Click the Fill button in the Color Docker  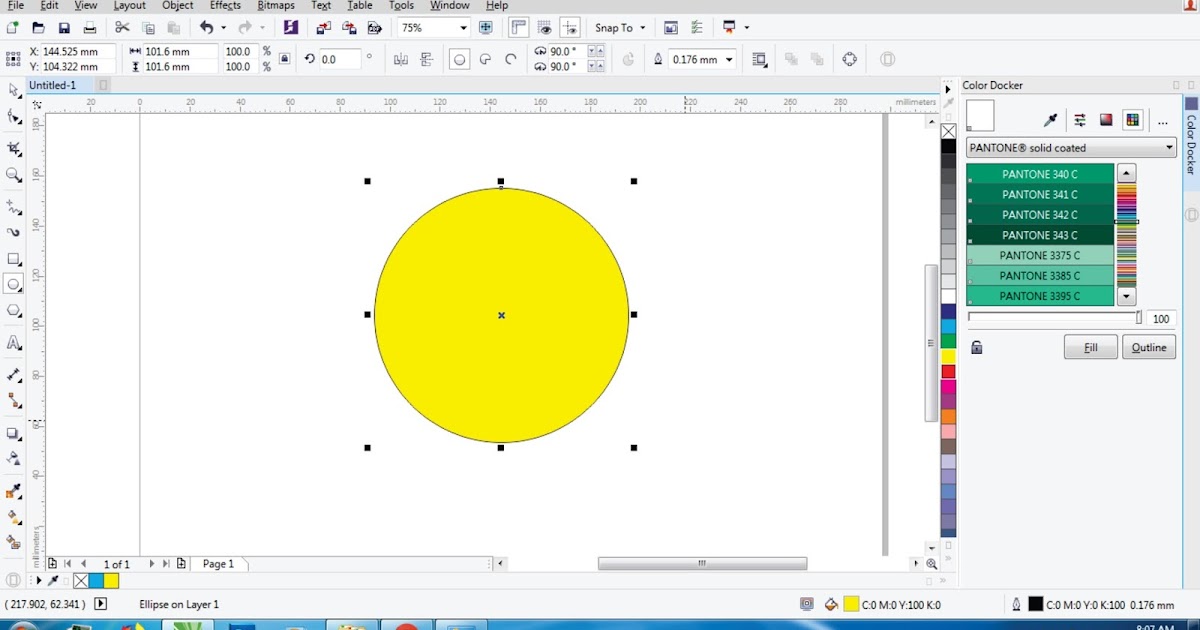pos(1090,346)
